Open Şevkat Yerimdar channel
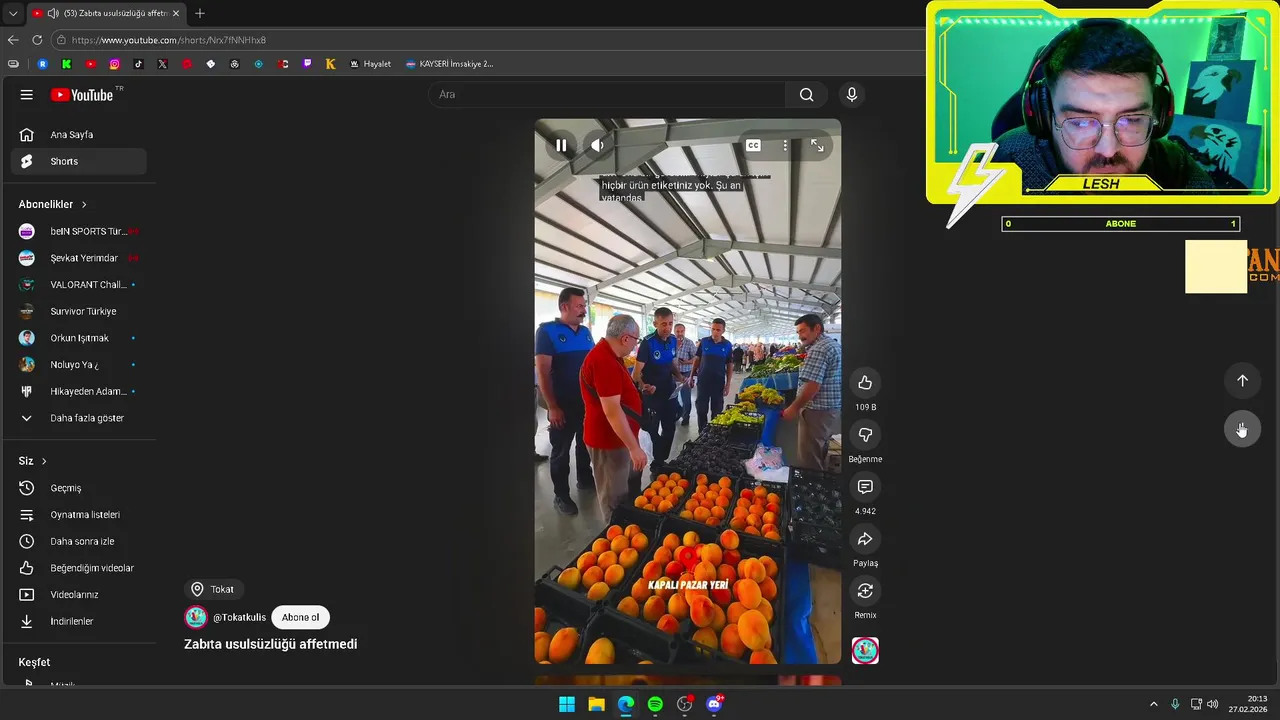 80,258
